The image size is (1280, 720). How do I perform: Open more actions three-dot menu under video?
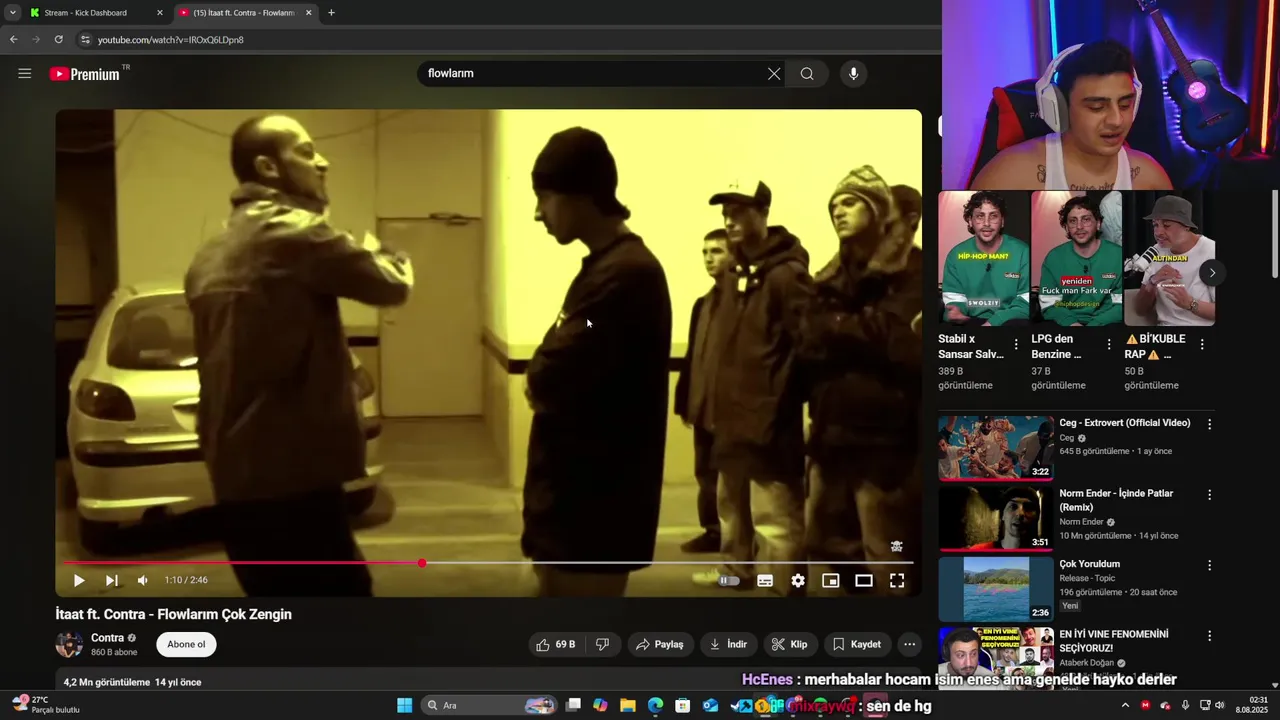tap(909, 644)
